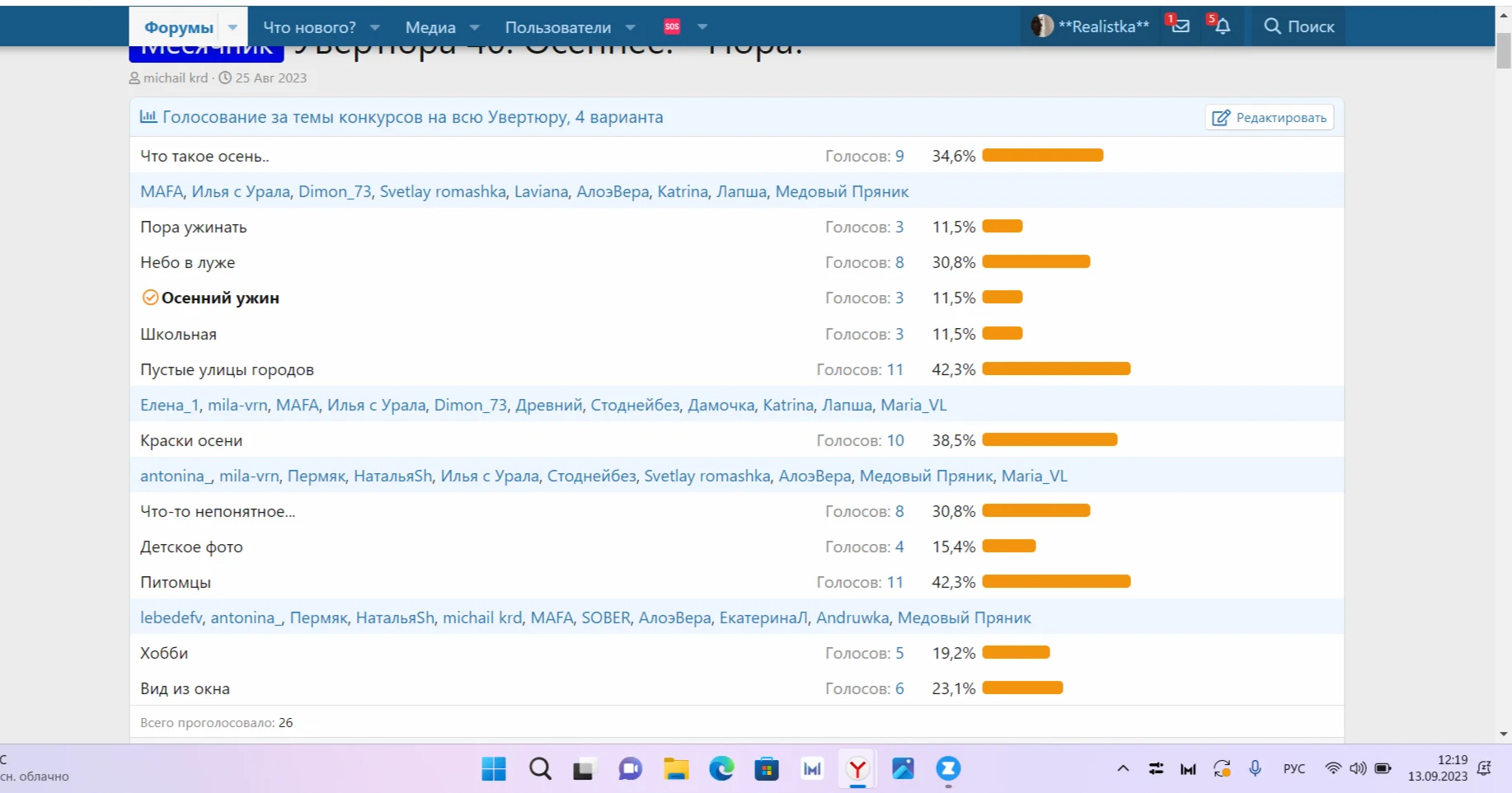
Task: Expand the Форумы dropdown arrow
Action: [x=233, y=27]
